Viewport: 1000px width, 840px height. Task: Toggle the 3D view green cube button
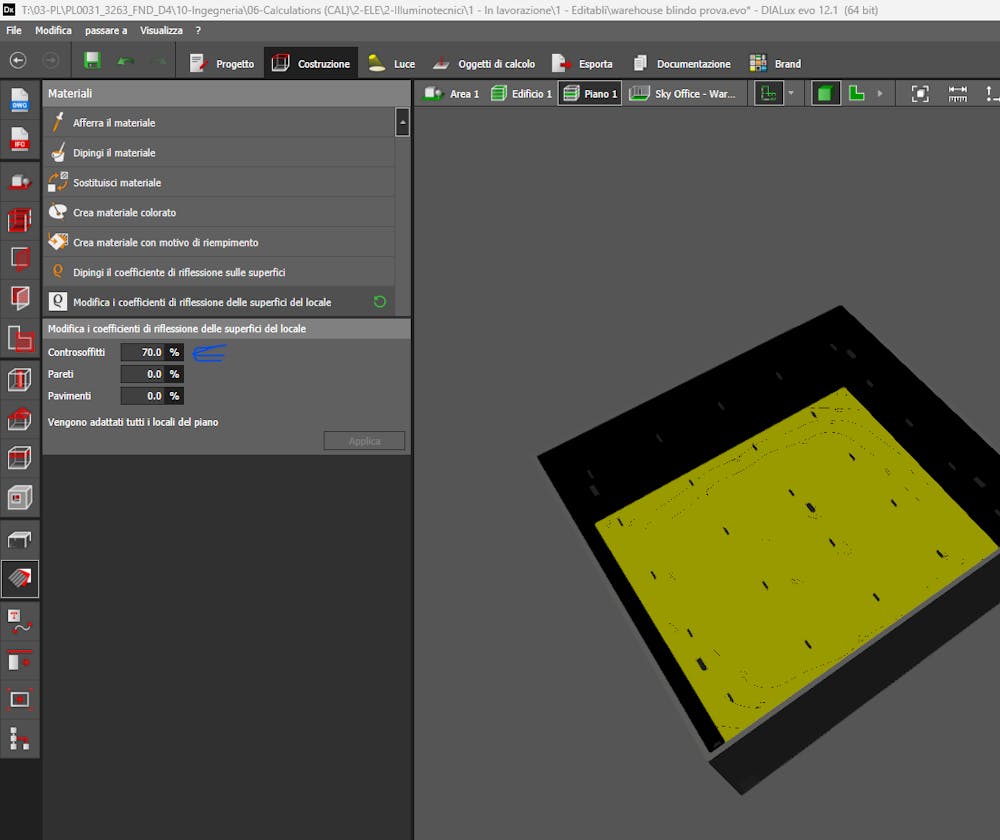(825, 93)
